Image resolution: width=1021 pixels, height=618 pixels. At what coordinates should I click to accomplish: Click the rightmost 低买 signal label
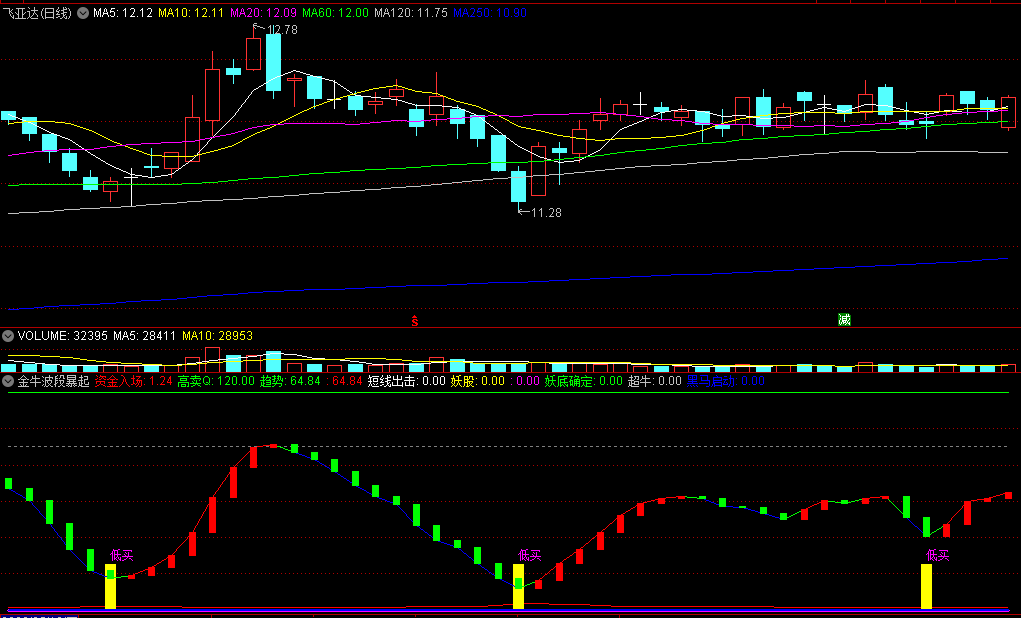click(938, 555)
